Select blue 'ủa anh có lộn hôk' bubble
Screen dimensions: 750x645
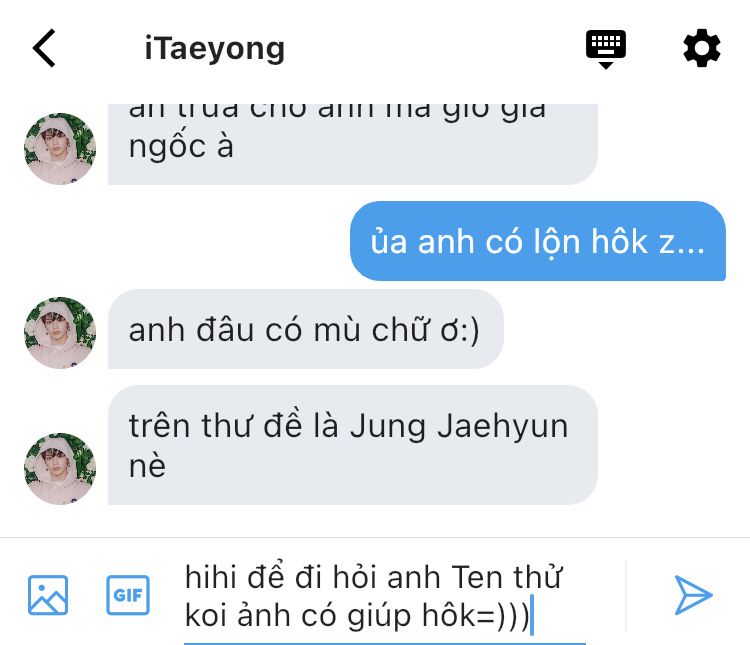tap(538, 241)
